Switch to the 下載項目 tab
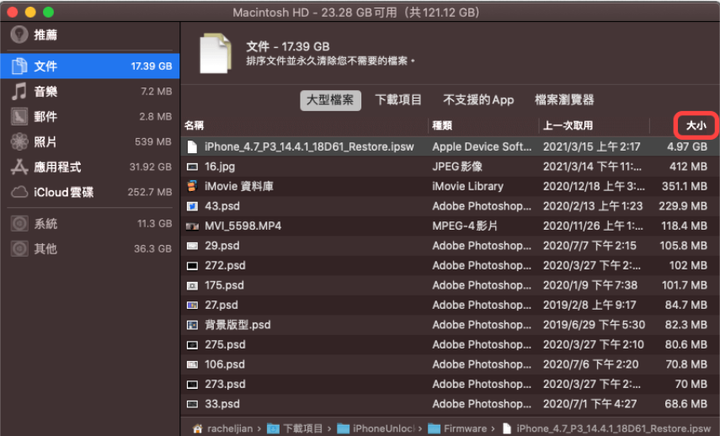 [398, 100]
